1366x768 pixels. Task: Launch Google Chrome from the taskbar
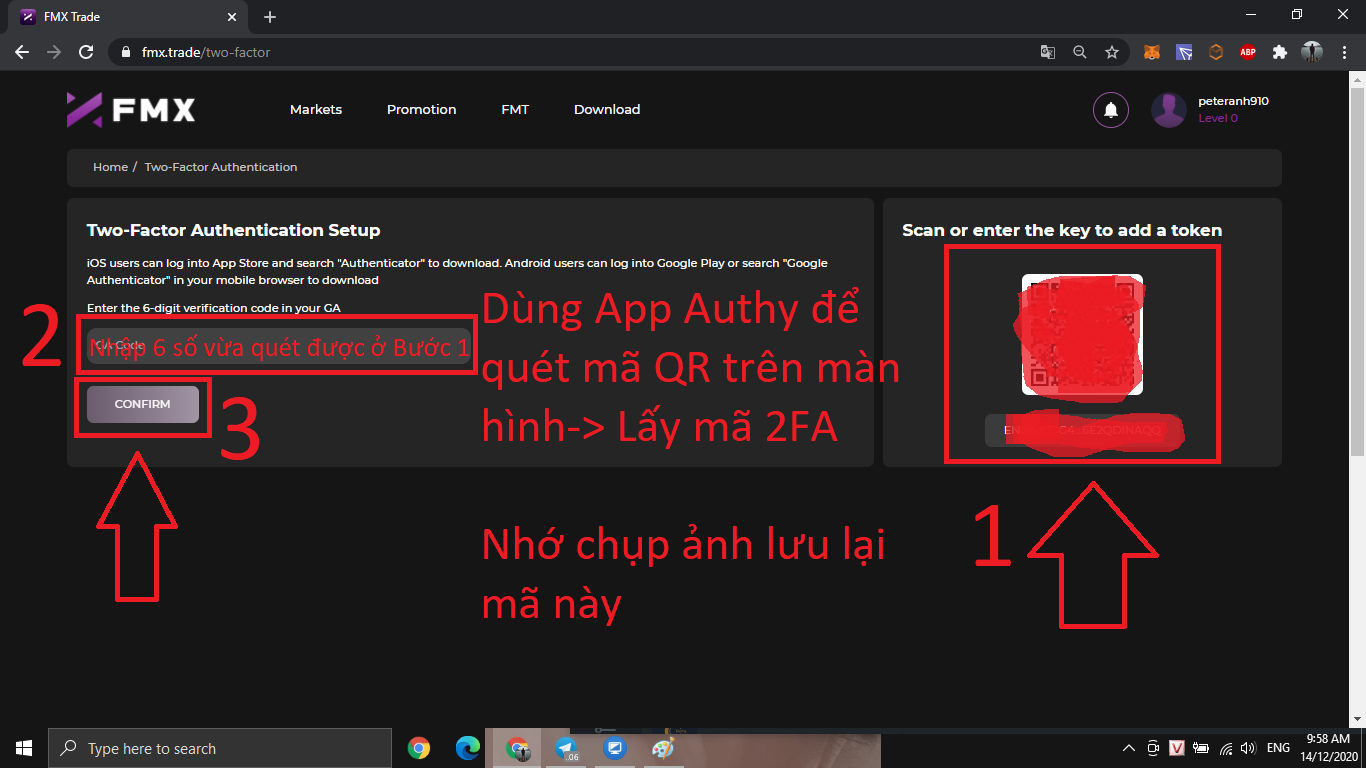pos(419,748)
